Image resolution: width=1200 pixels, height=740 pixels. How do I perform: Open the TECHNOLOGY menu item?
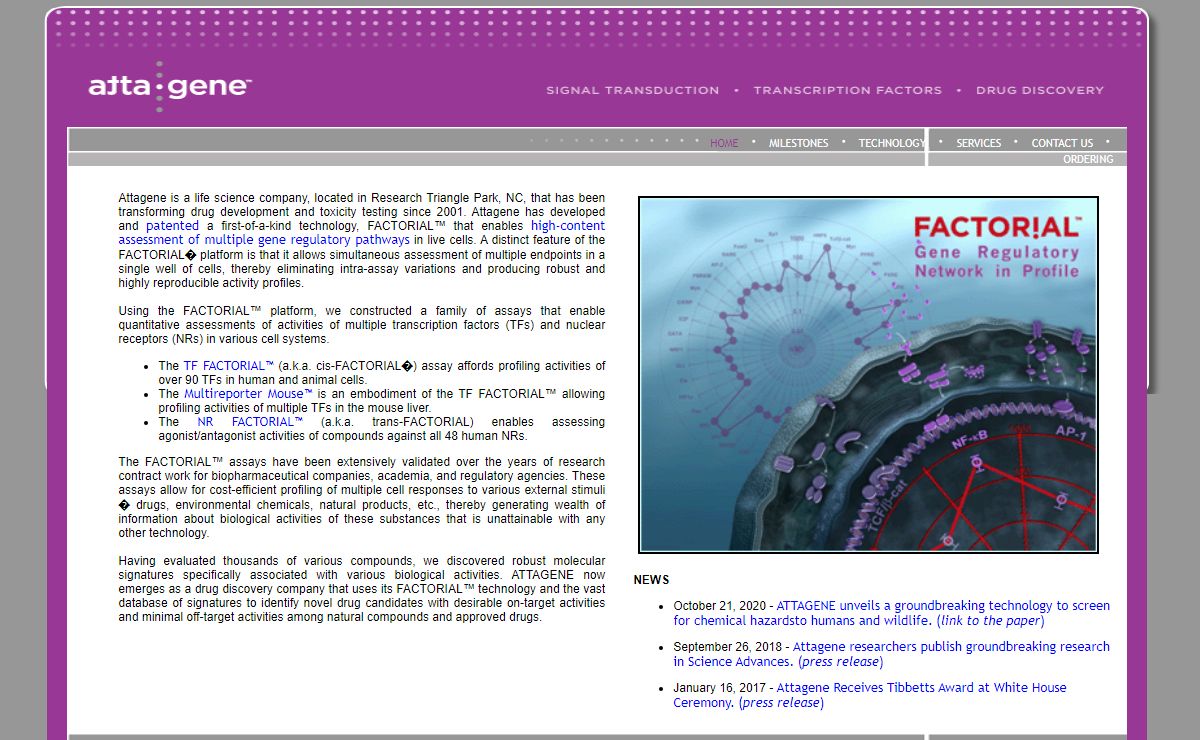[x=892, y=143]
